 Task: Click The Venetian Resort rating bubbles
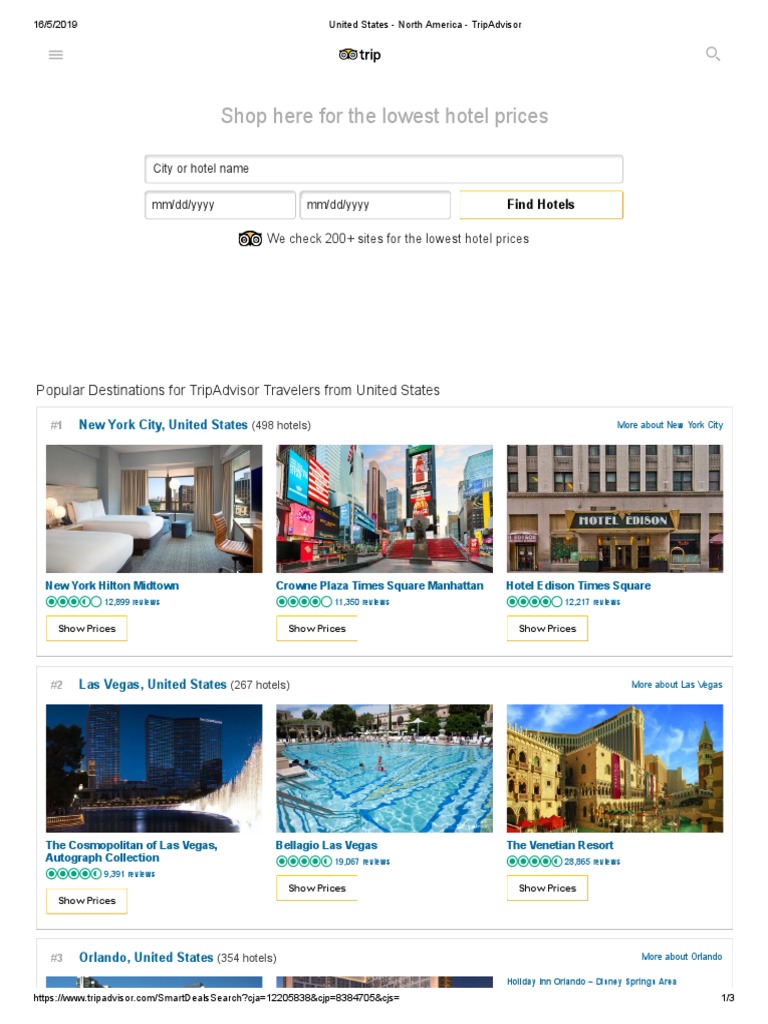tap(534, 861)
